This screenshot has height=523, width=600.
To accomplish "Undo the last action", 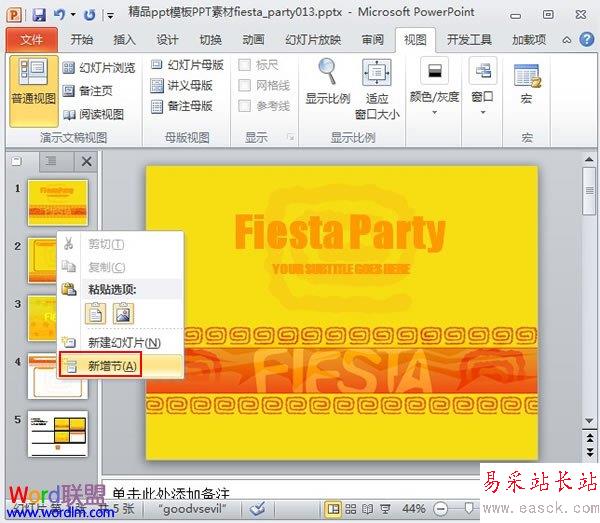I will pos(60,15).
